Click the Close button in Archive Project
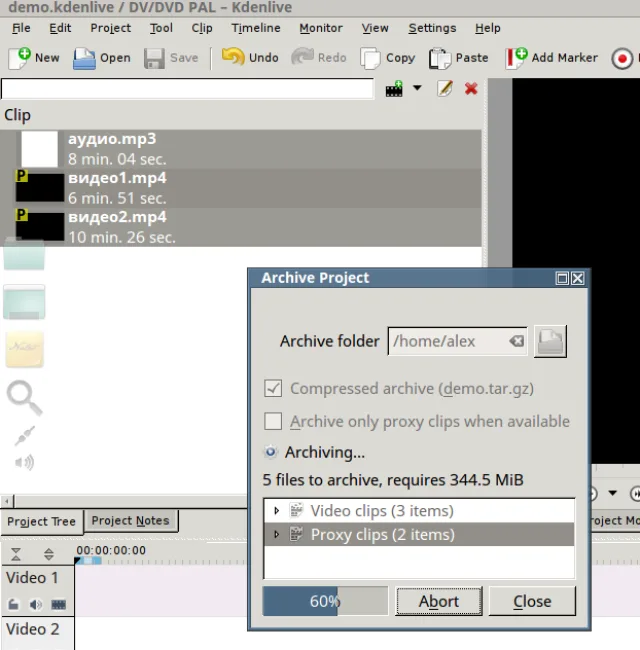Image resolution: width=640 pixels, height=650 pixels. pyautogui.click(x=532, y=601)
